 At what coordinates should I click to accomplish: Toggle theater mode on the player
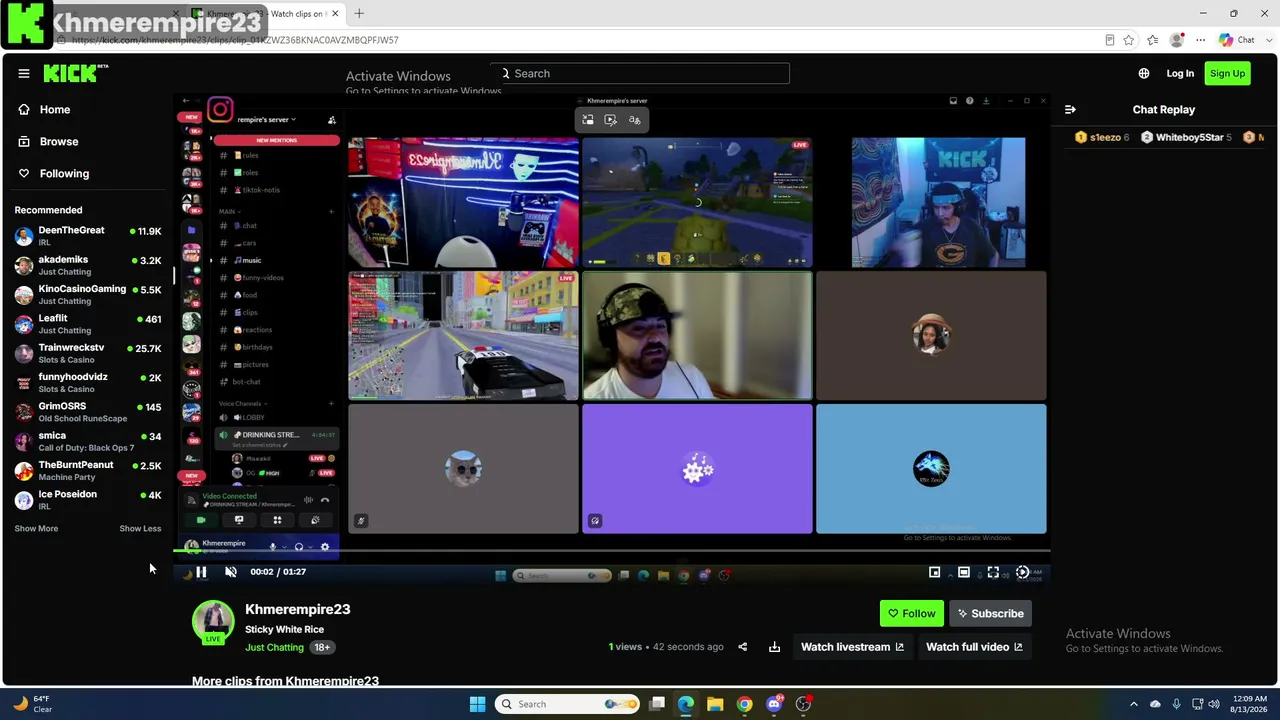pos(963,572)
